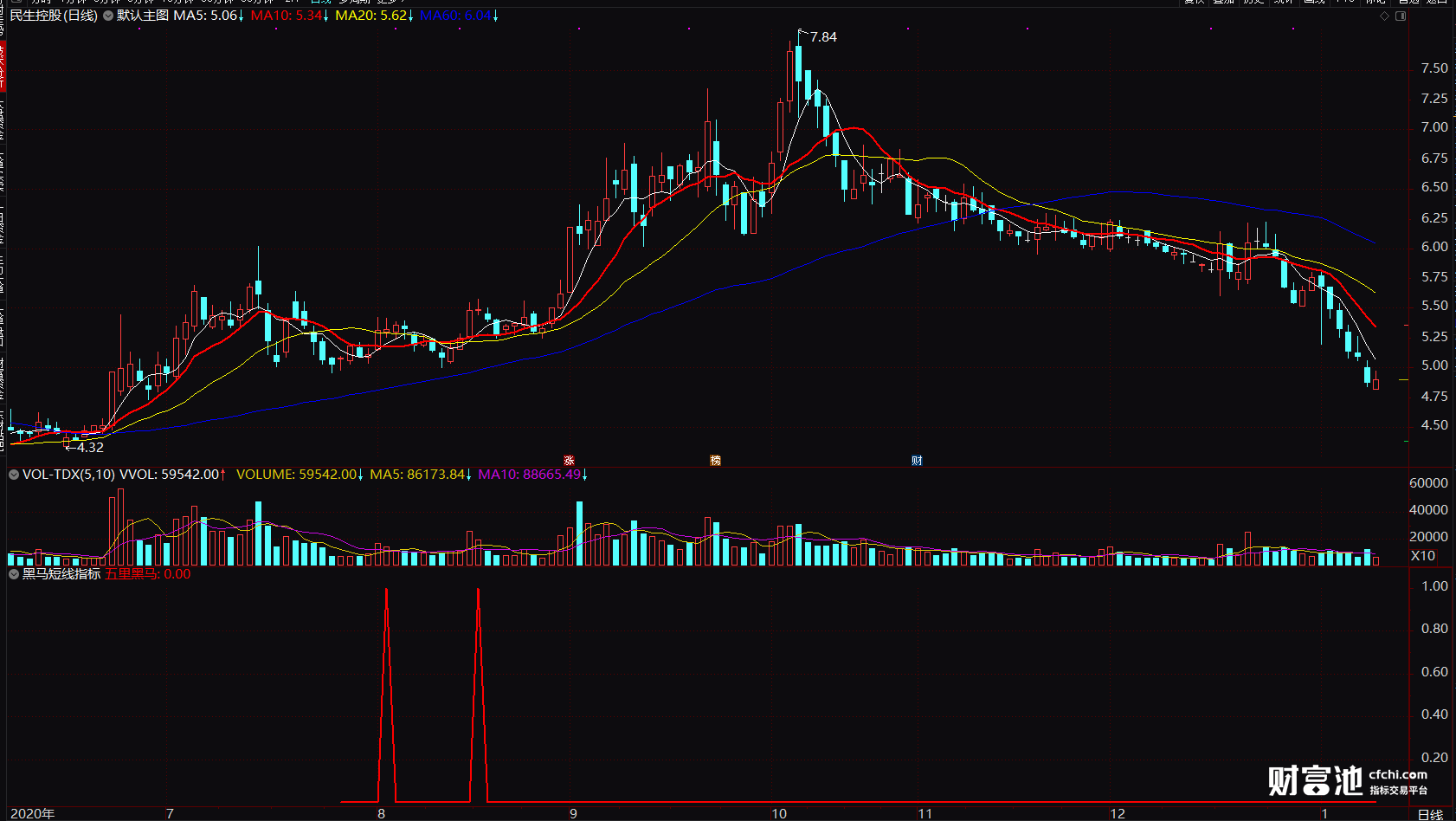Select the red MA10: 5.34 moving average label

click(287, 16)
